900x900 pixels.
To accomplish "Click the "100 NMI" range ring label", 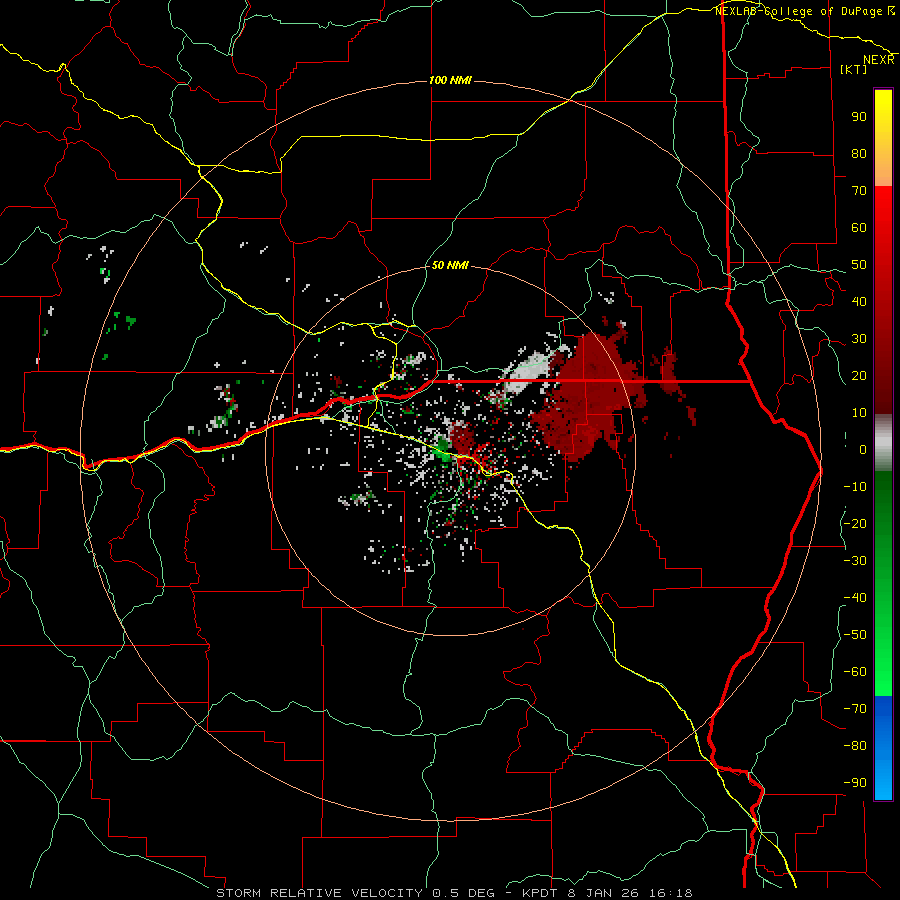I will coord(451,80).
